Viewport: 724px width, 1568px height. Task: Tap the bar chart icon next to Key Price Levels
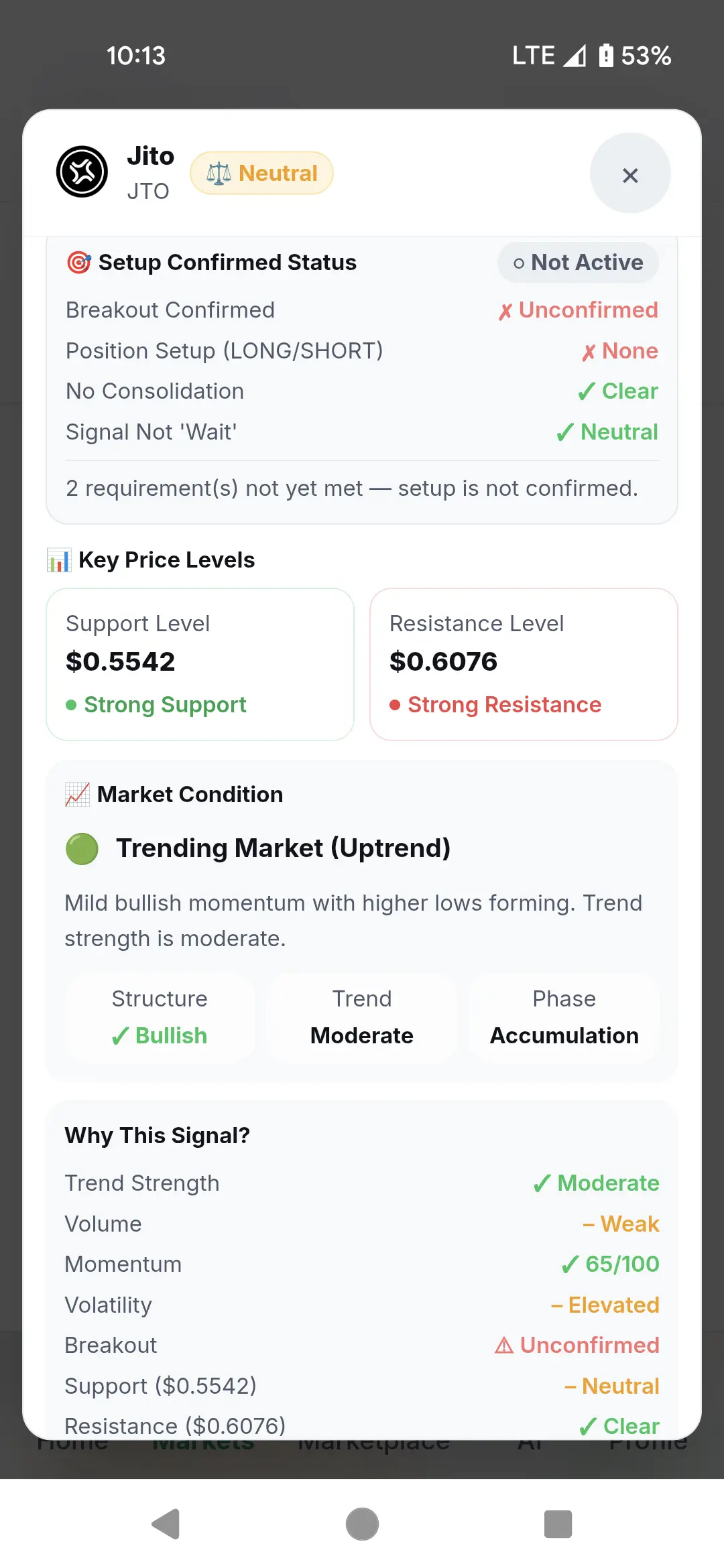(59, 560)
